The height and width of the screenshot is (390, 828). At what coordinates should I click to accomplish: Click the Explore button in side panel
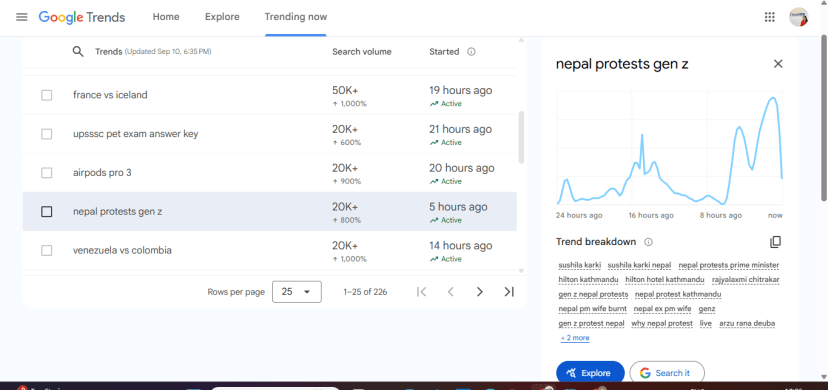point(590,373)
